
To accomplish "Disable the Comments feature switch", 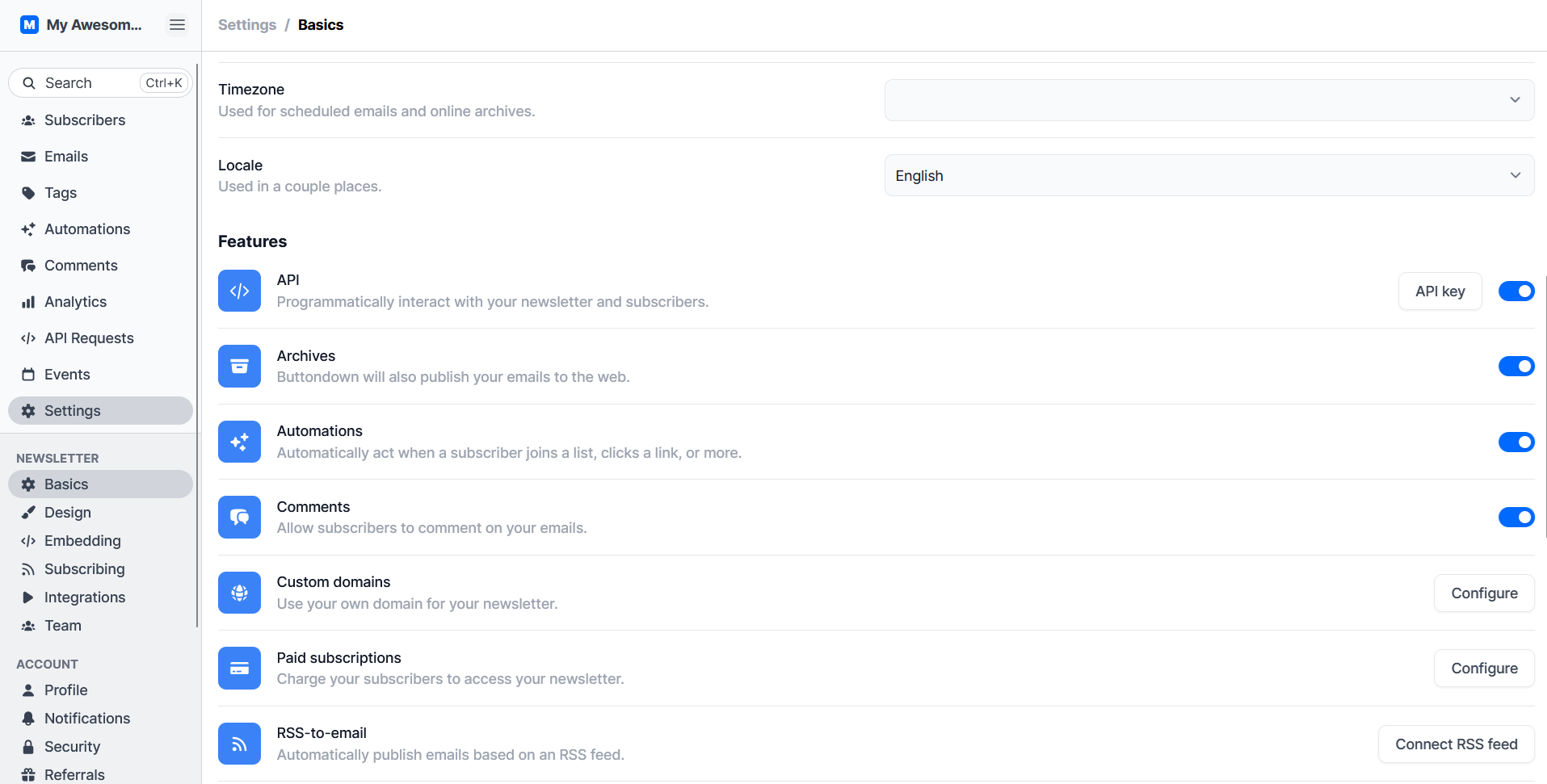I will (1515, 518).
